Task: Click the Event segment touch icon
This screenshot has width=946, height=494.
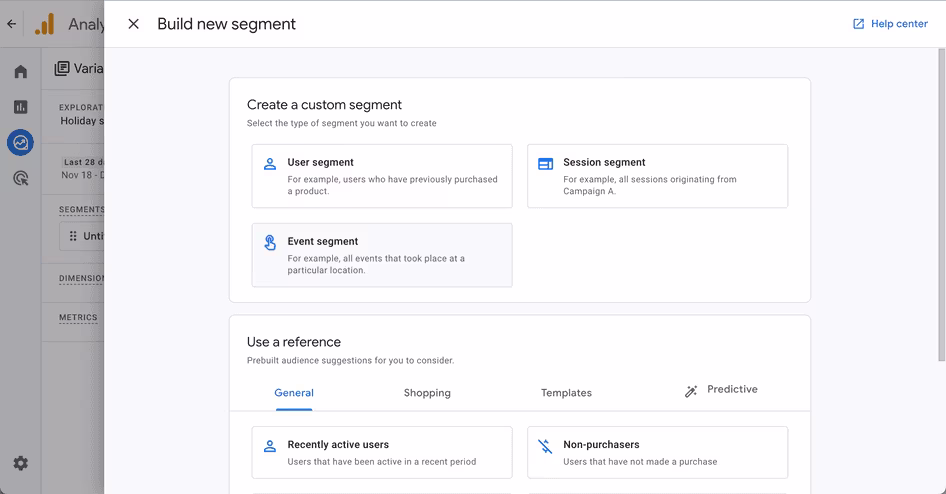Action: (270, 242)
